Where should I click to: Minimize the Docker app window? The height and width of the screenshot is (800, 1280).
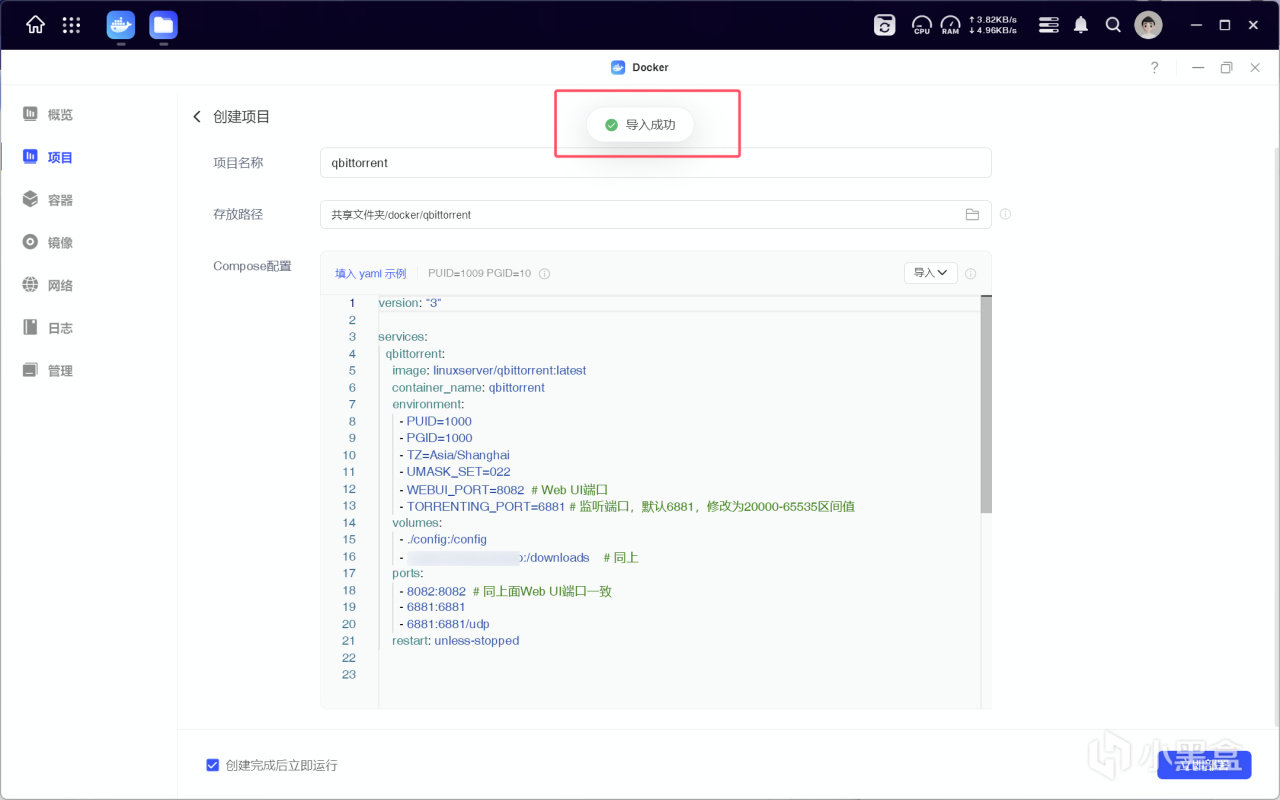pos(1198,68)
